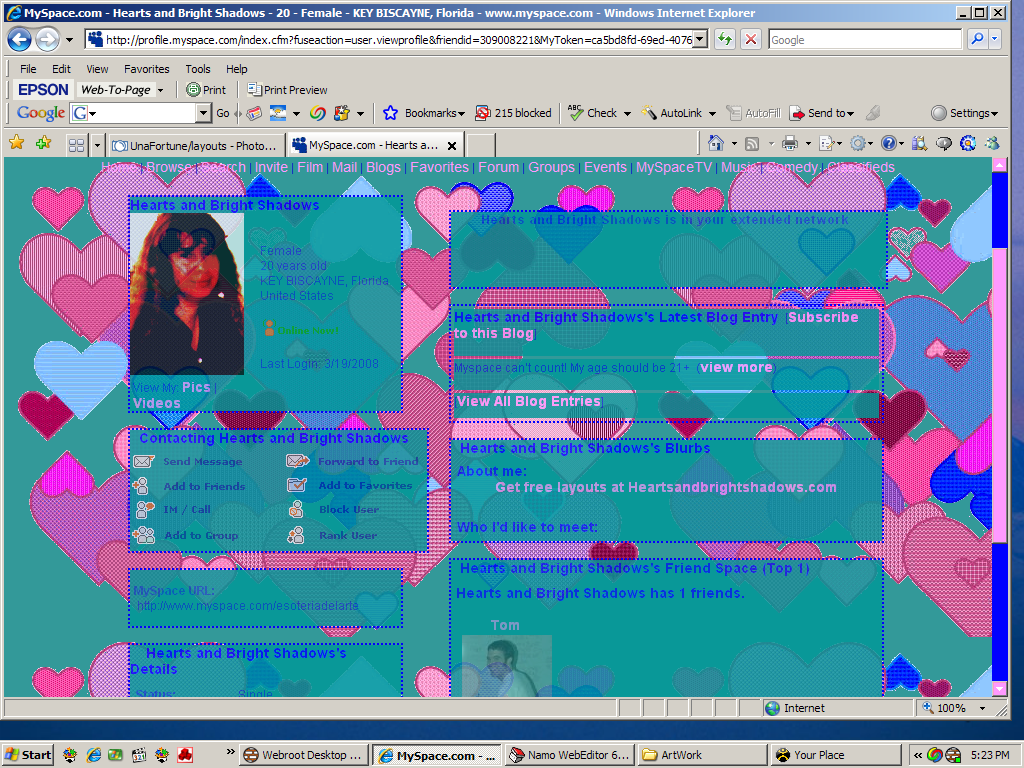Open the search provider dropdown arrow

[995, 40]
